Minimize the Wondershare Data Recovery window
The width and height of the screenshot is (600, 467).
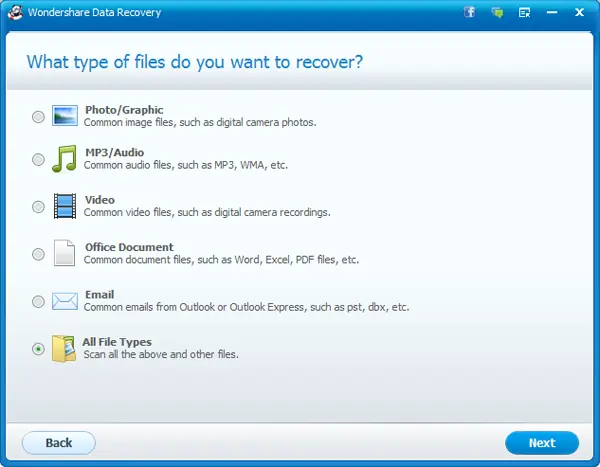pyautogui.click(x=552, y=13)
